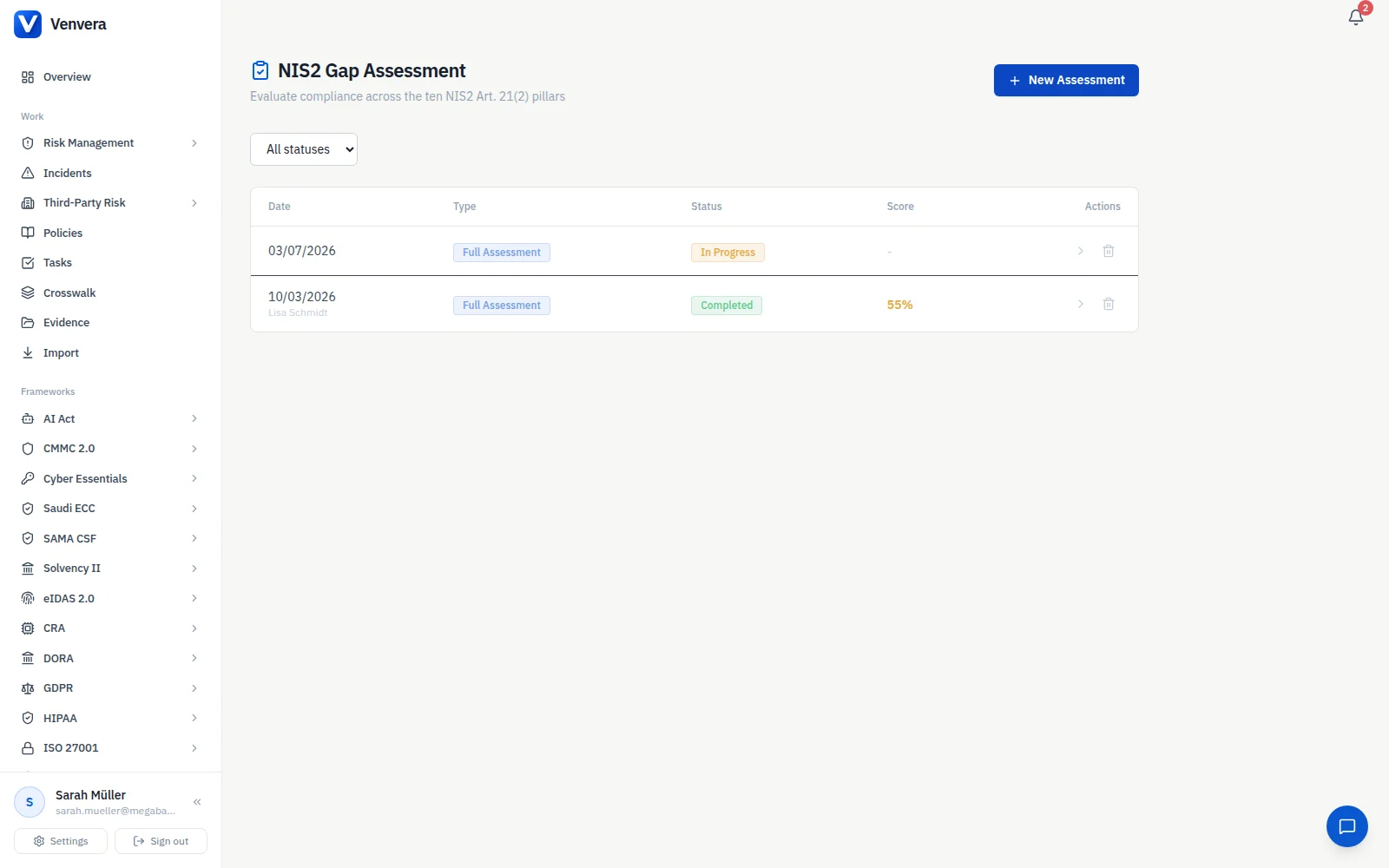Open the chat support bubble
This screenshot has width=1389, height=868.
coord(1347,826)
